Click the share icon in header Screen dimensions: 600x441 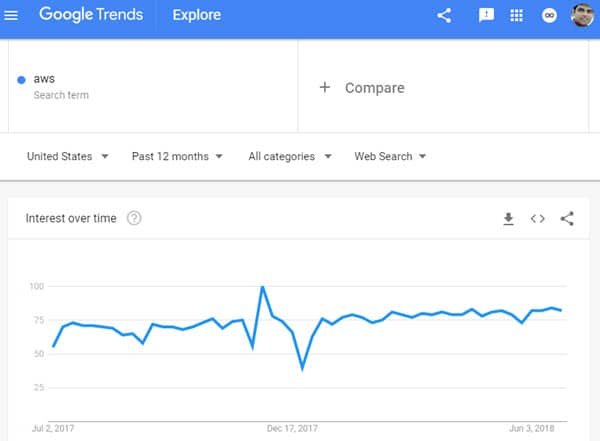444,16
